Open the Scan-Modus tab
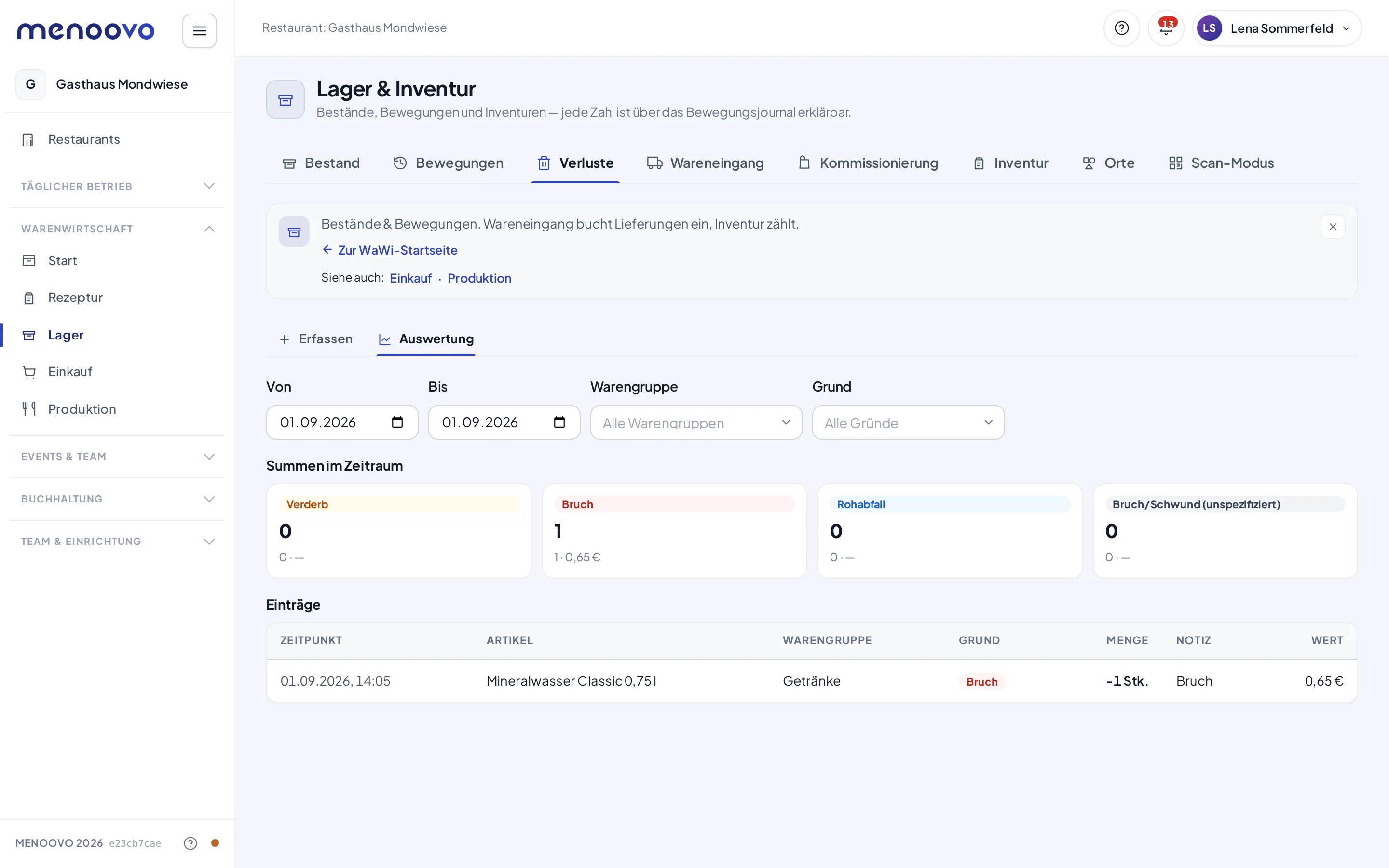The width and height of the screenshot is (1389, 868). point(1221,163)
